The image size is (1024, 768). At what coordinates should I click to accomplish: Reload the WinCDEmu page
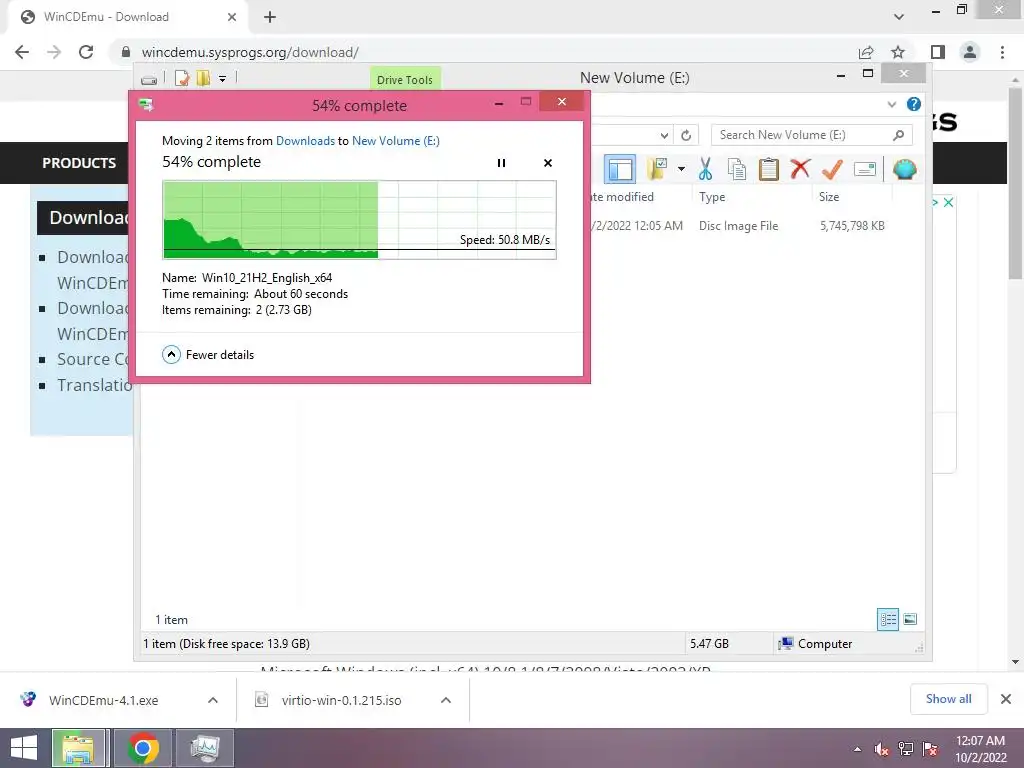pos(86,52)
